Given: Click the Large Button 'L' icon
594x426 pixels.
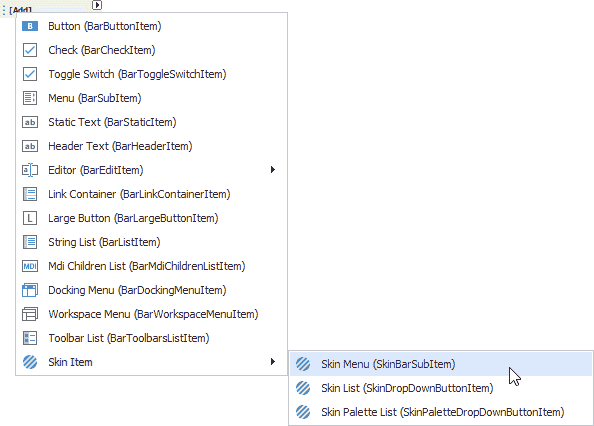Looking at the screenshot, I should click(30, 218).
